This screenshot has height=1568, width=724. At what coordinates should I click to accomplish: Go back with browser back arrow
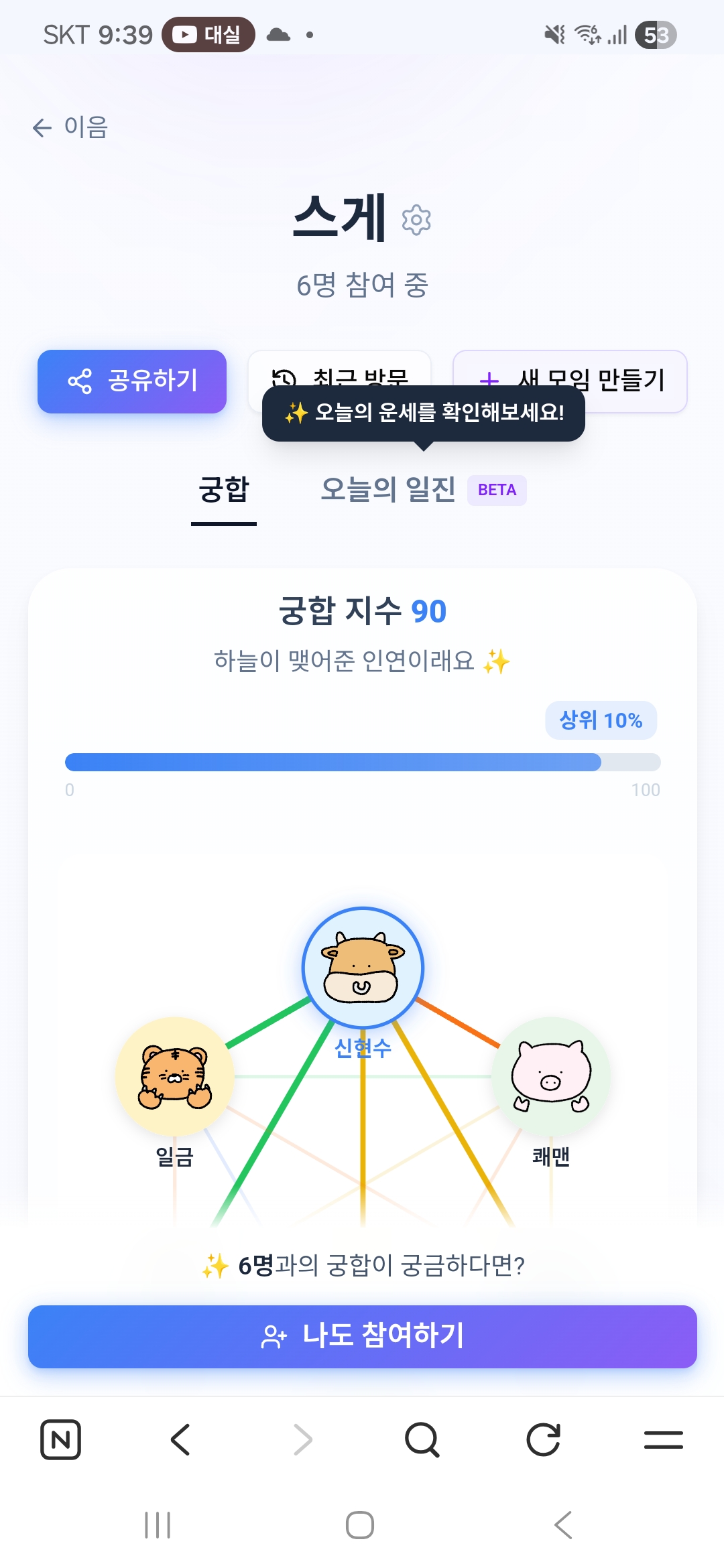[181, 1439]
